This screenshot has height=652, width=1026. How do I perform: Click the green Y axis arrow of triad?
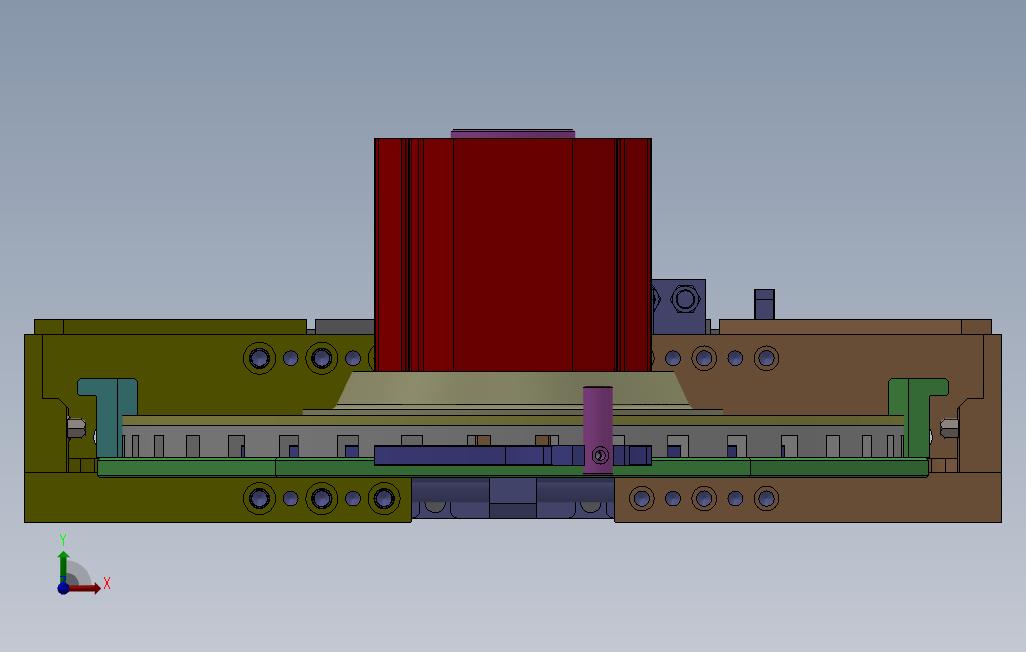(x=63, y=564)
